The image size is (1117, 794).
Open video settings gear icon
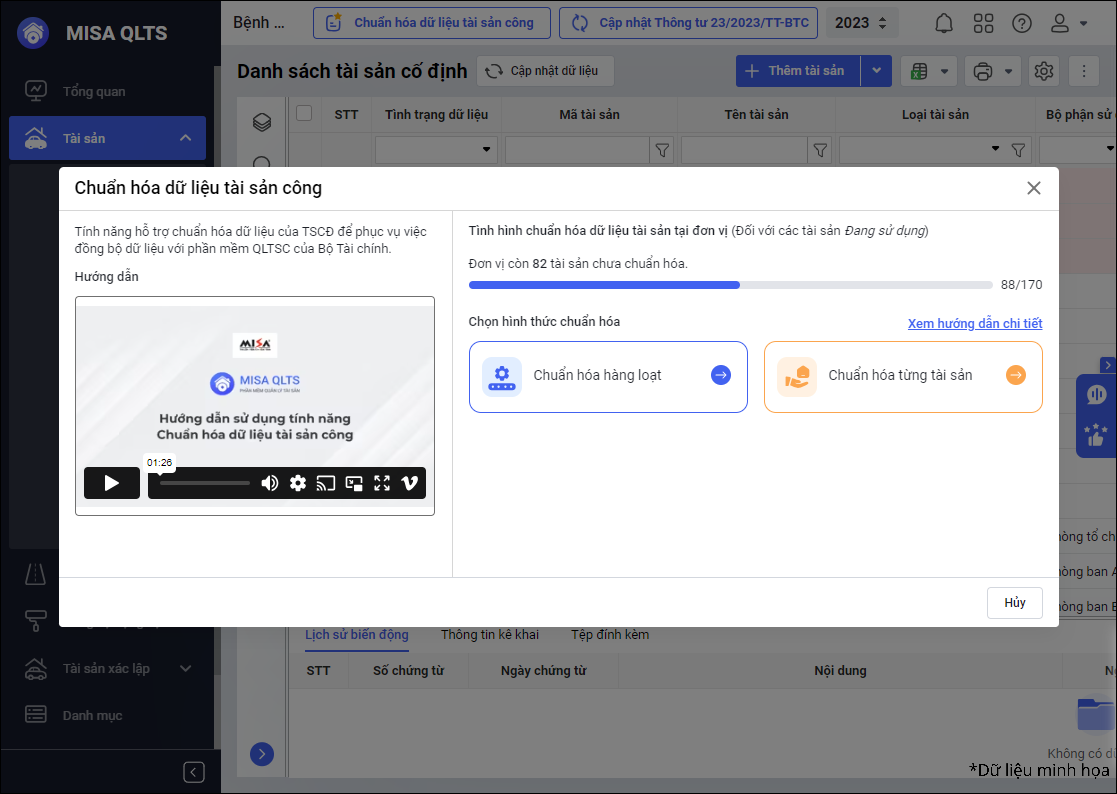coord(298,483)
